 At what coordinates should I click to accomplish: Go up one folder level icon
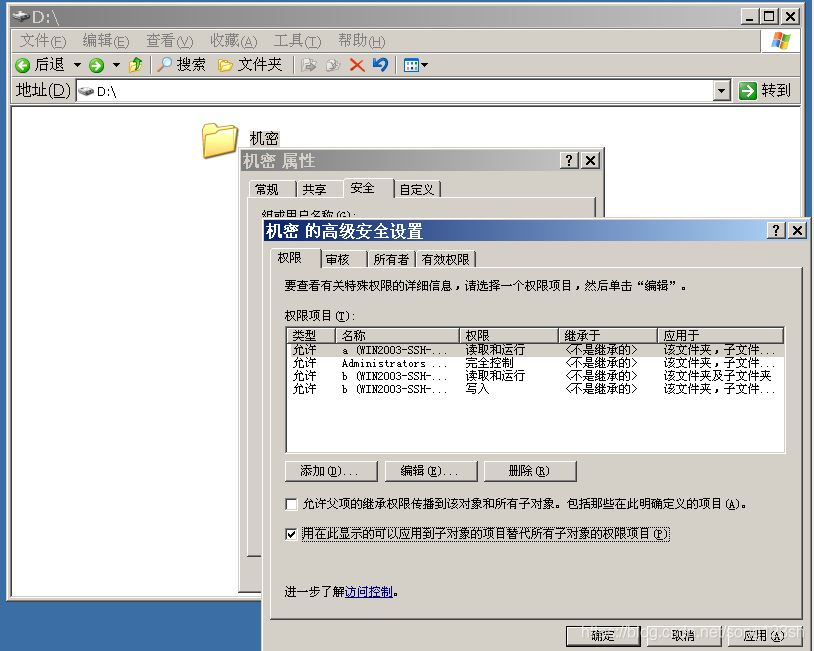135,65
